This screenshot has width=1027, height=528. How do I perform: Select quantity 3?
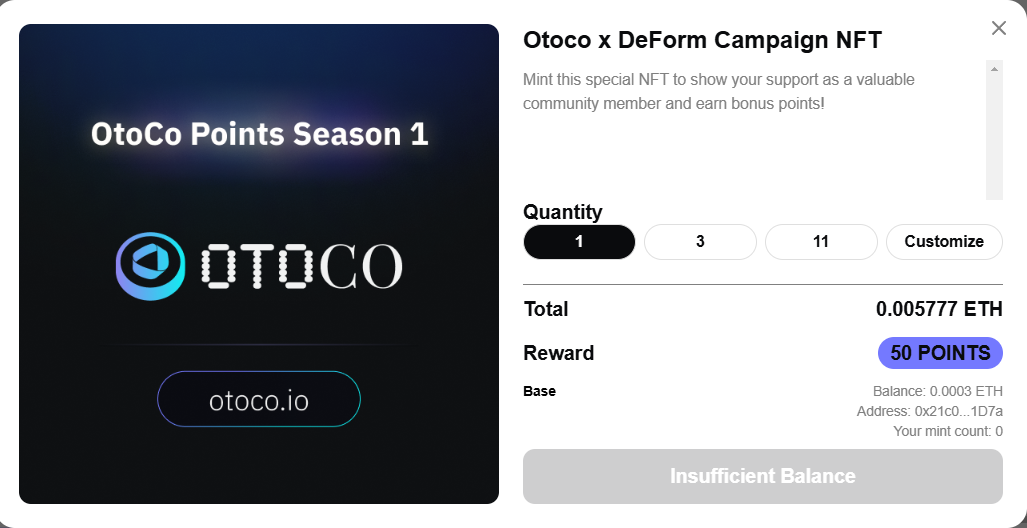(x=700, y=242)
